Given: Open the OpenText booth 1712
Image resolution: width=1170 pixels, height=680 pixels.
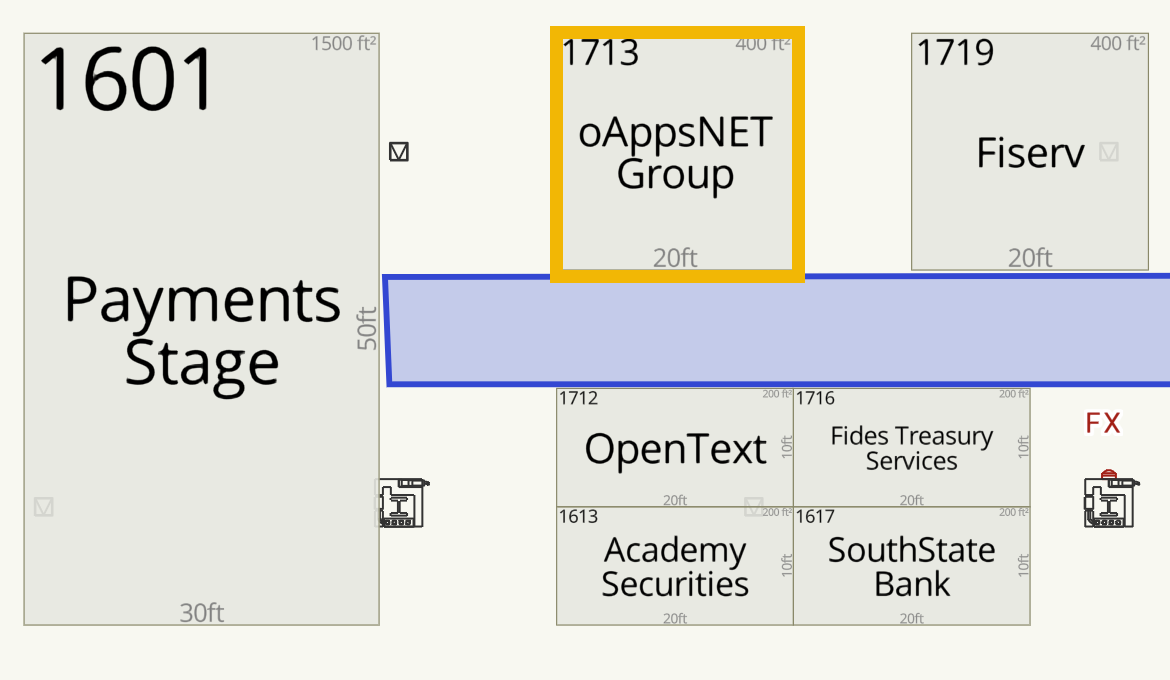Looking at the screenshot, I should click(675, 448).
